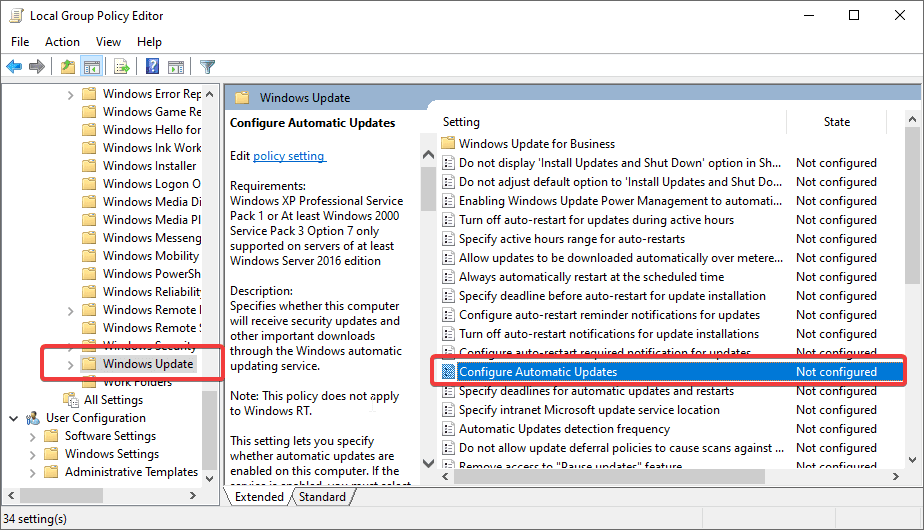This screenshot has height=530, width=924.
Task: Click the State column header
Action: pyautogui.click(x=836, y=121)
